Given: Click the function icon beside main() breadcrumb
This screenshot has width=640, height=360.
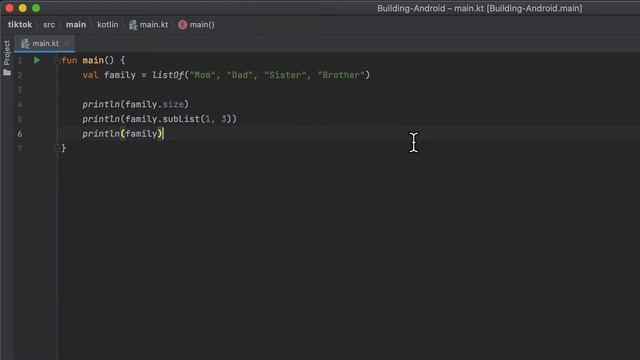Looking at the screenshot, I should tap(182, 24).
